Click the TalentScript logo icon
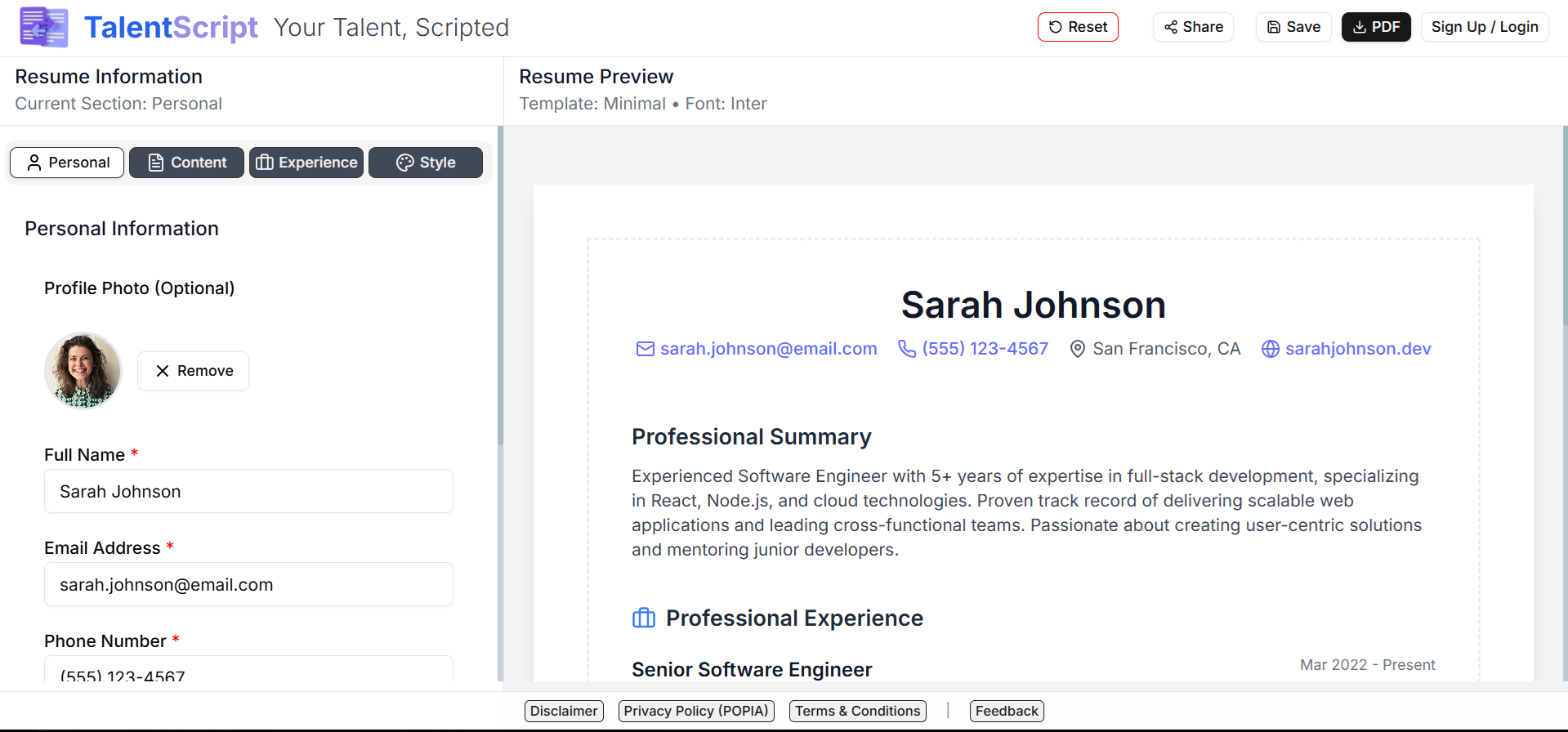 (x=44, y=27)
